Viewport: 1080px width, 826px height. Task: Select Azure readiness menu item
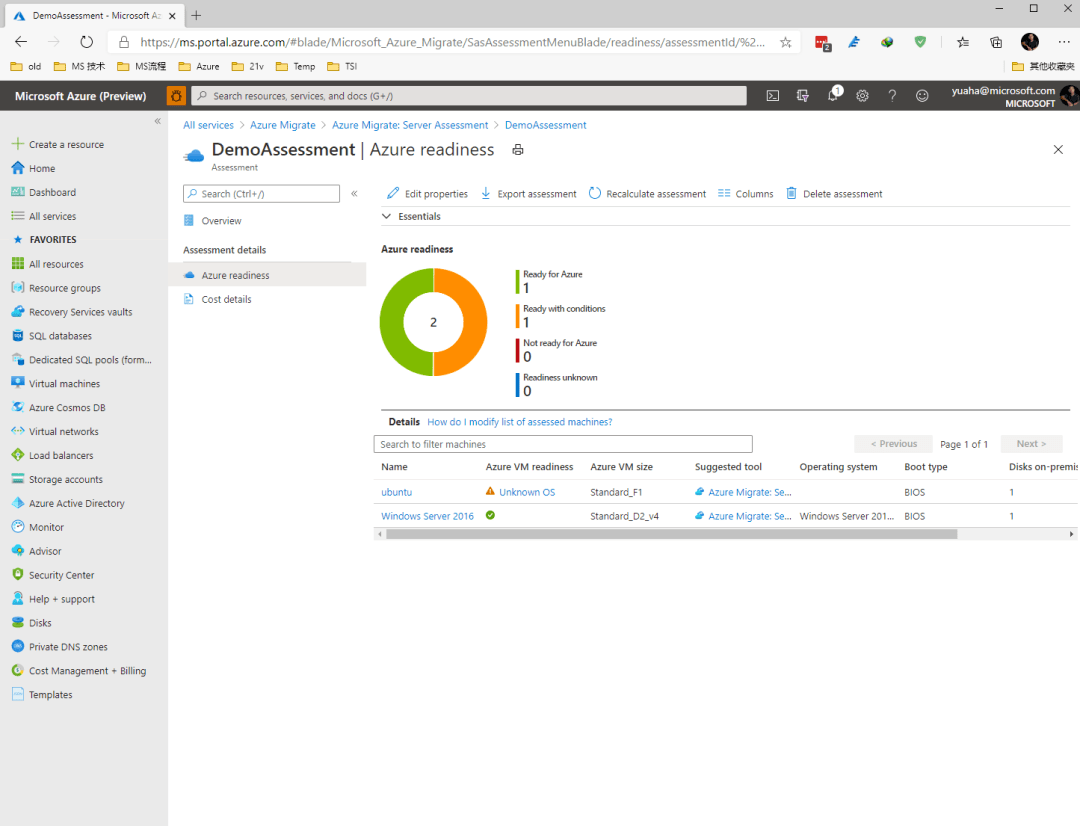[x=267, y=275]
